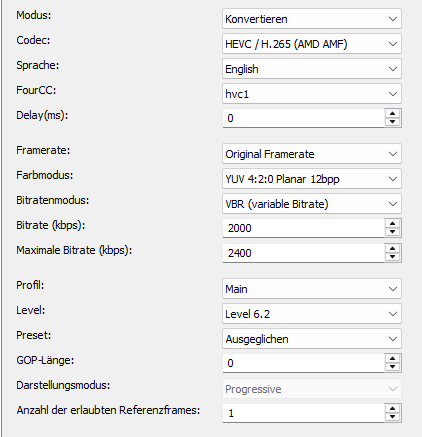422x437 pixels.
Task: Open the Level dropdown showing Level 6.2
Action: [312, 314]
